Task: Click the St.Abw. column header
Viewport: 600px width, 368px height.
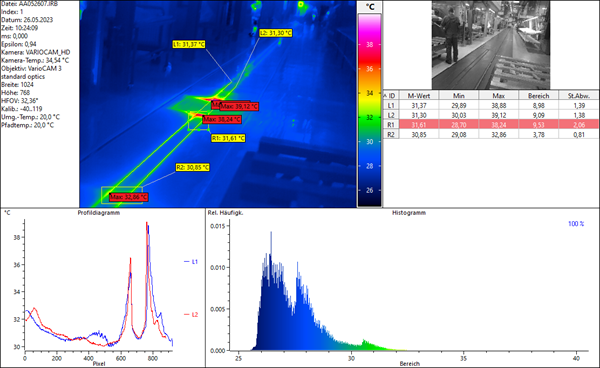Action: point(579,96)
